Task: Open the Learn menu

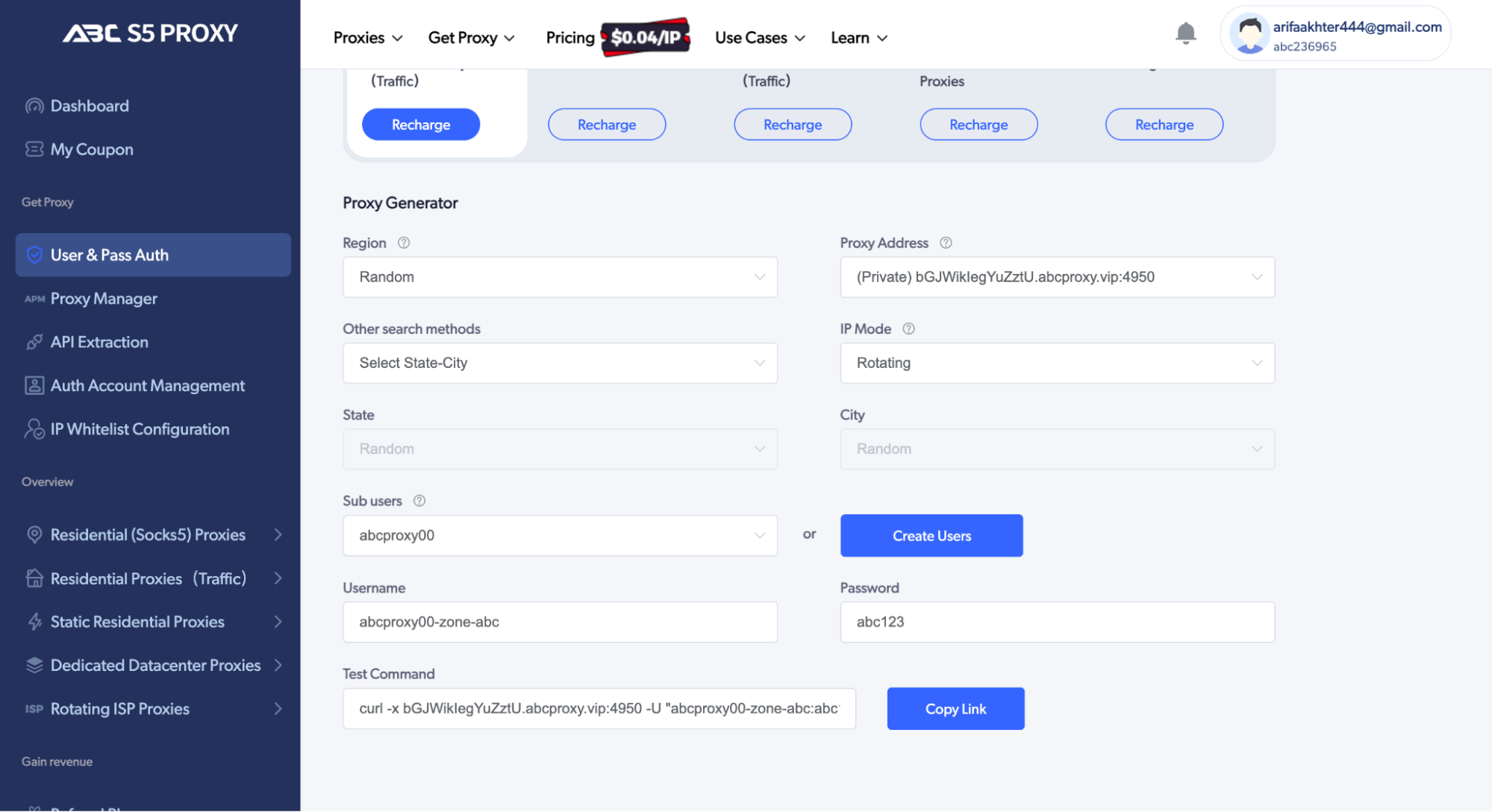Action: point(859,37)
